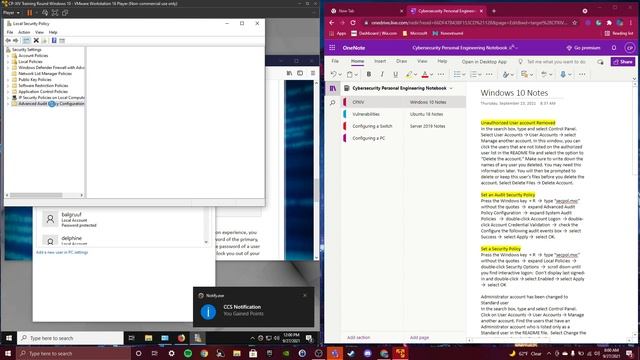Viewport: 640px width, 360px height.
Task: Click the Share button
Action: pos(623,62)
